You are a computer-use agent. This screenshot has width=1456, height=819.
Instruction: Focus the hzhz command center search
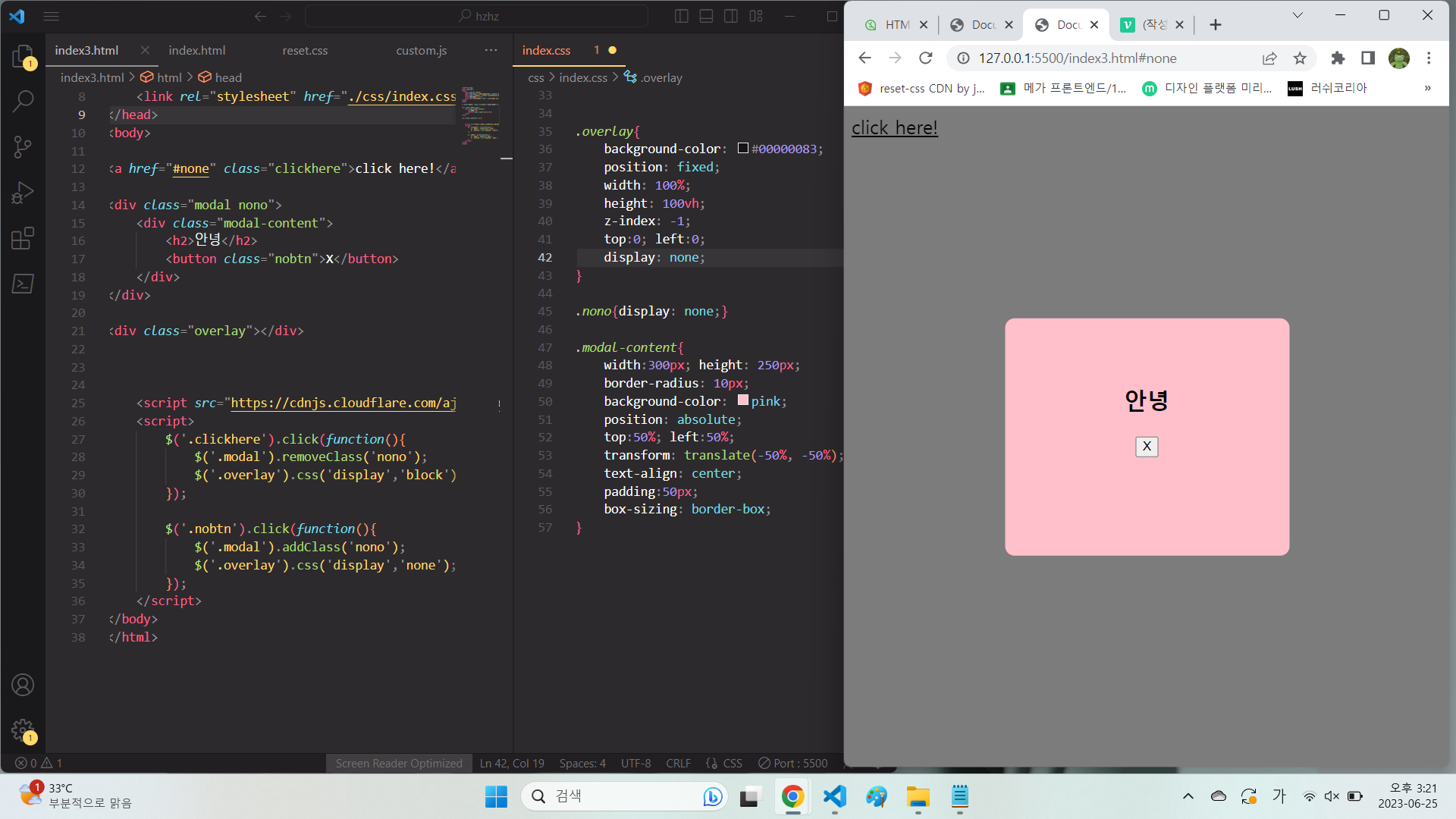pyautogui.click(x=476, y=16)
